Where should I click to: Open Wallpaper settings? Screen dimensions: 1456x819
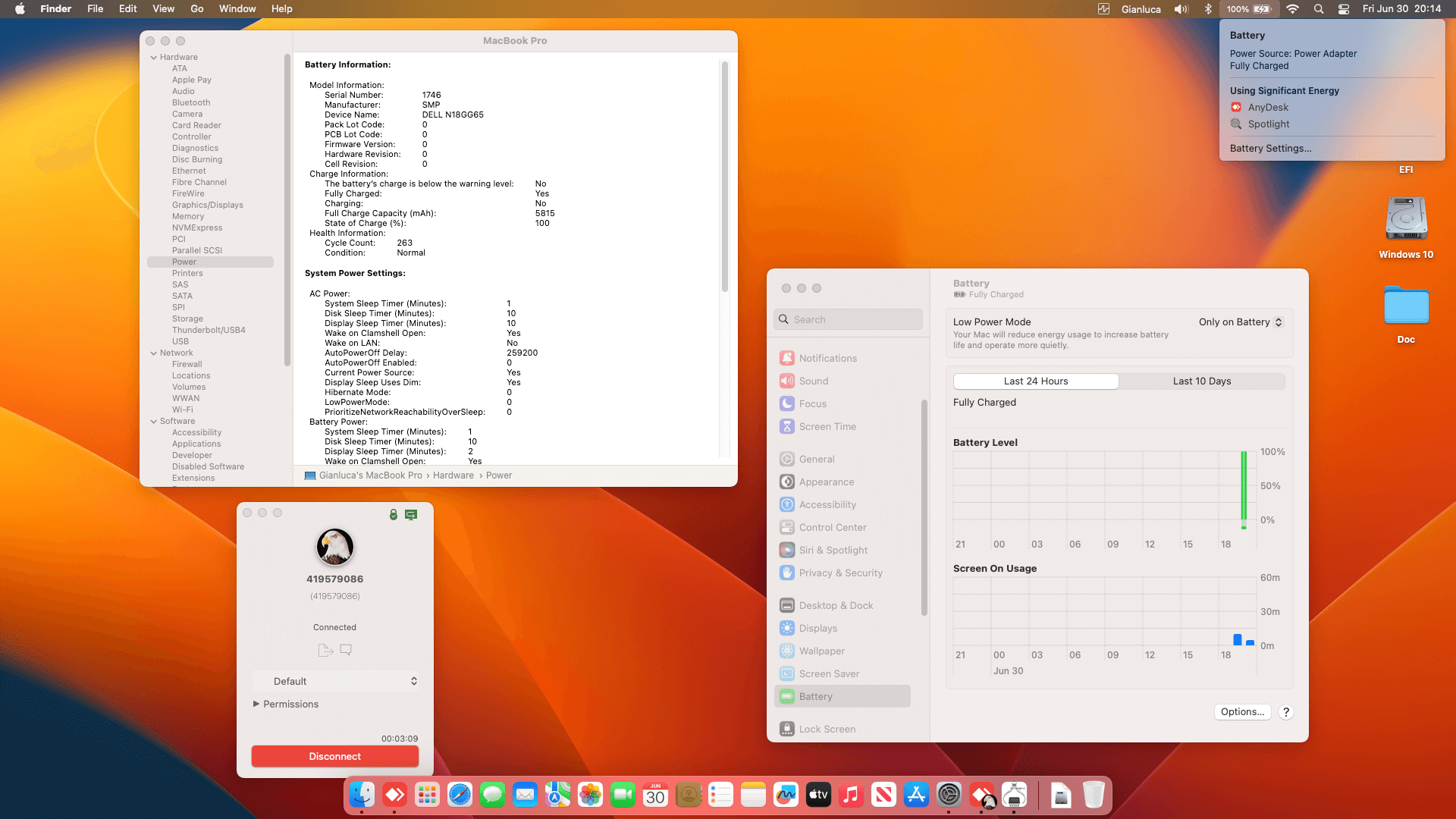pos(821,651)
